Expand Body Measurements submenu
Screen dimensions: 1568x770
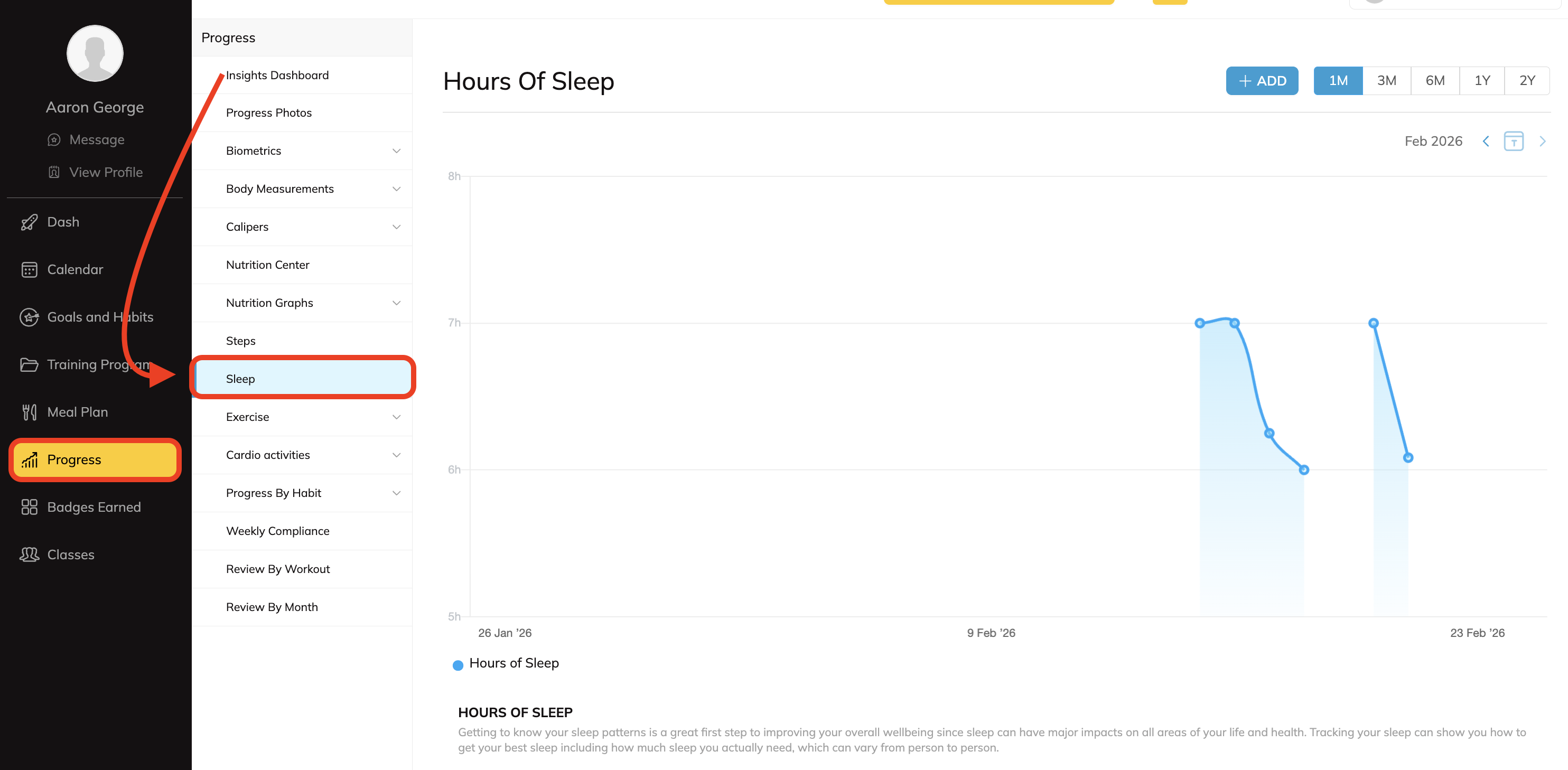point(396,189)
